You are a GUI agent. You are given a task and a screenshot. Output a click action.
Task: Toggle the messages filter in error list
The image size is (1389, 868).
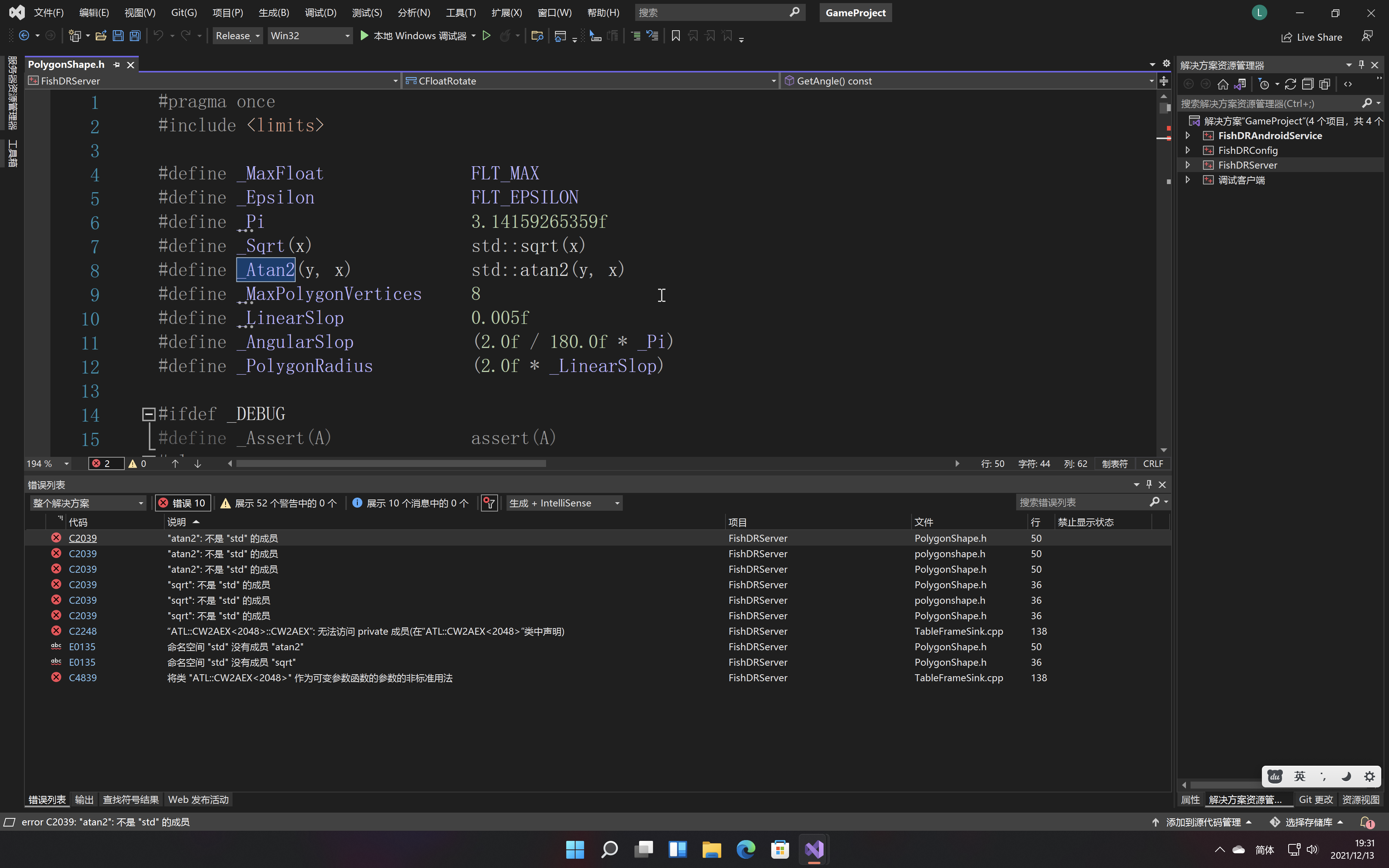tap(410, 503)
